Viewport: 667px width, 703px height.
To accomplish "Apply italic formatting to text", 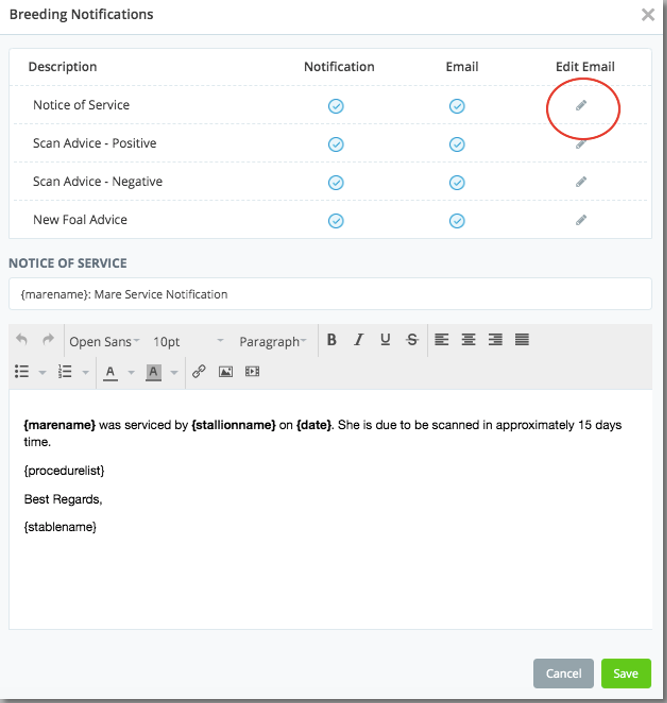I will coord(358,340).
